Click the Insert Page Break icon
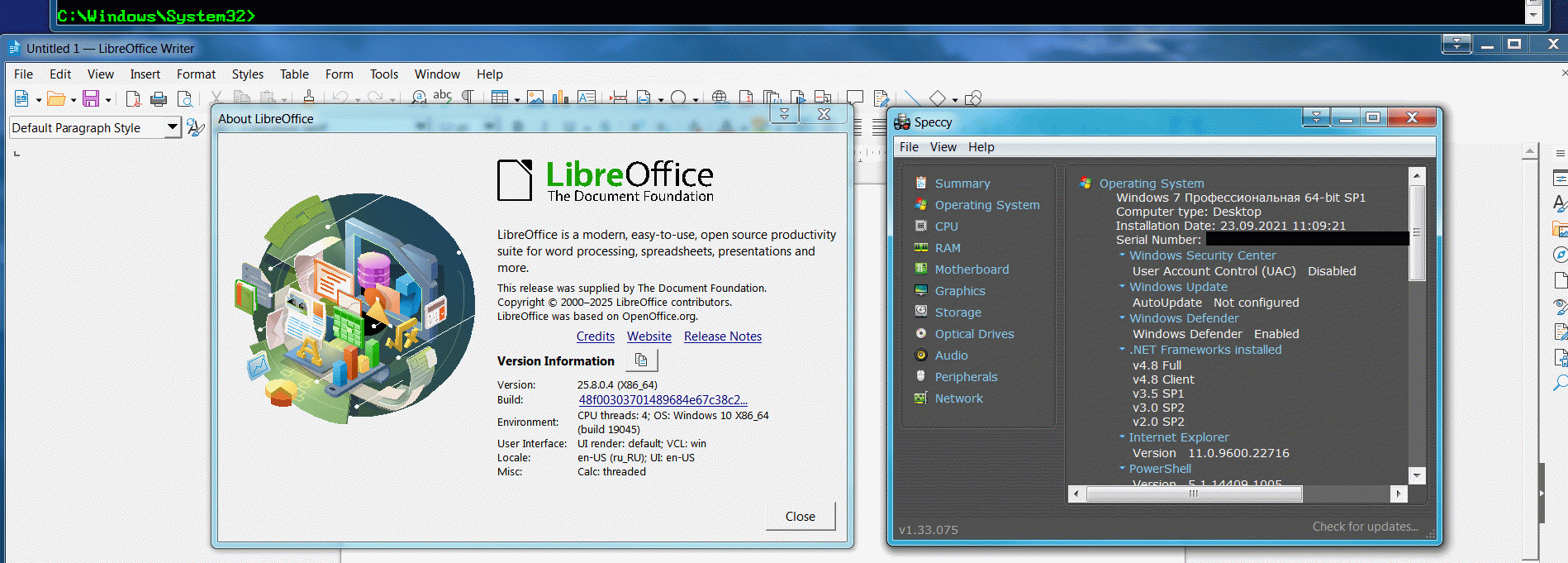The image size is (1568, 563). [618, 98]
